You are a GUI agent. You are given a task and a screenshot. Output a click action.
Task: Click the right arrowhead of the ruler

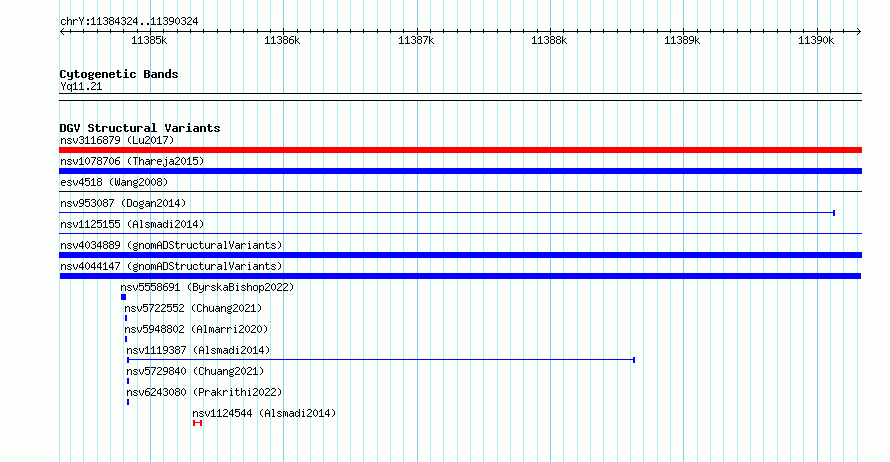(x=859, y=32)
